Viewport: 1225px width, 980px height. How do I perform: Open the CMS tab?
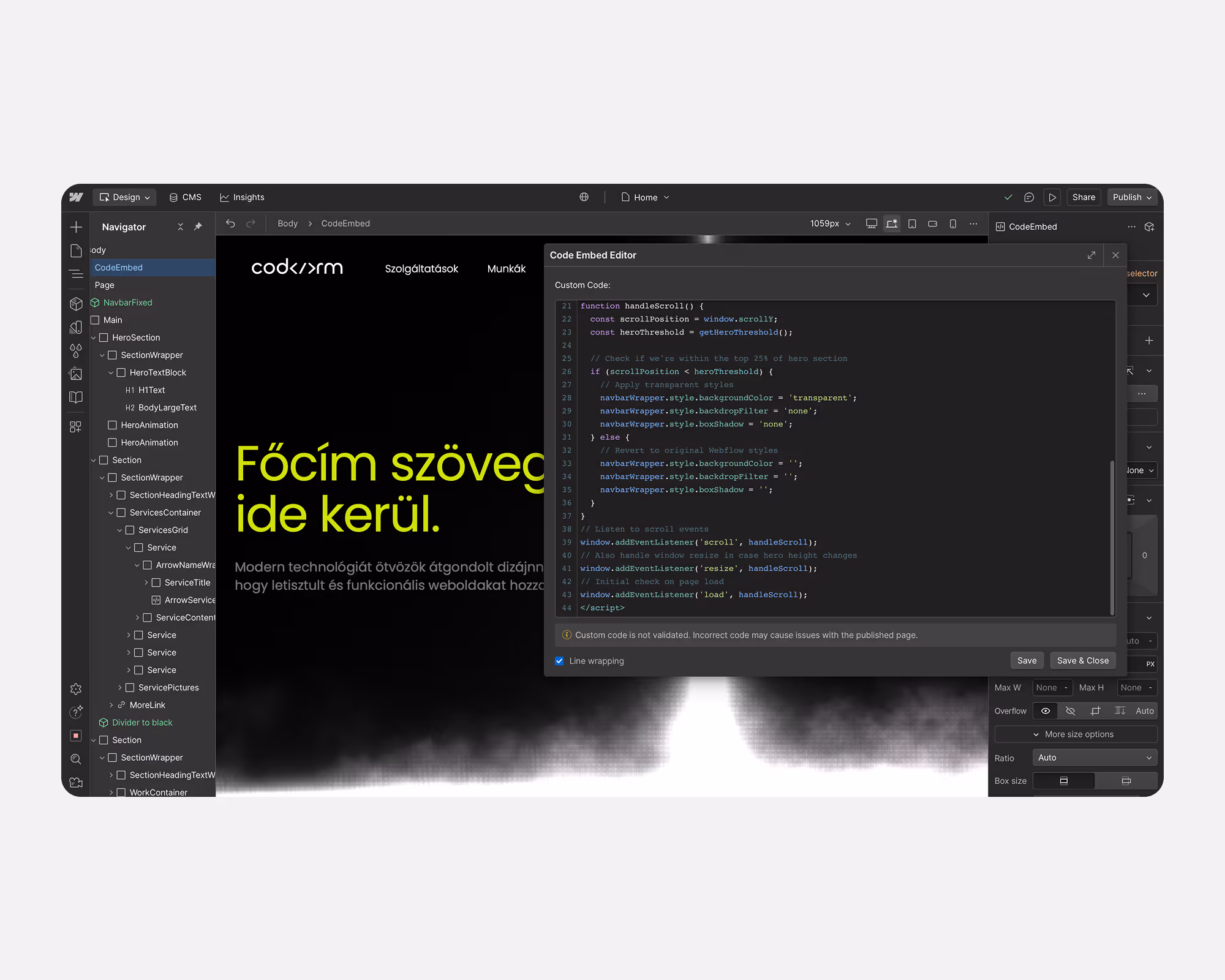coord(185,197)
